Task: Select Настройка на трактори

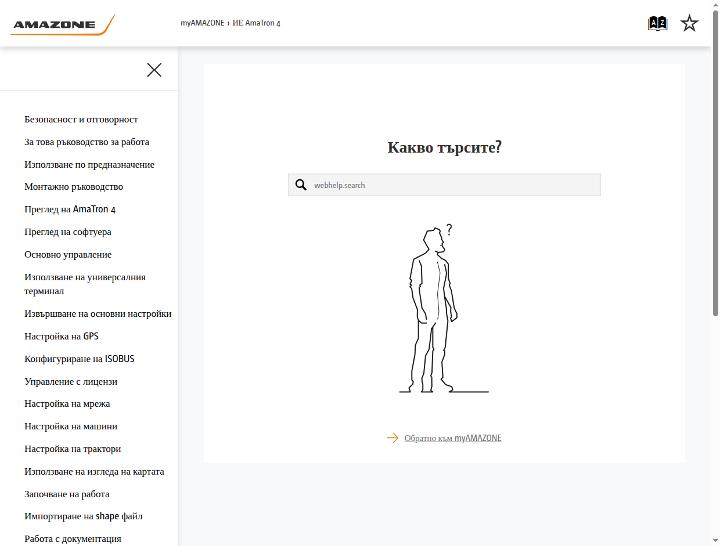Action: pyautogui.click(x=73, y=449)
